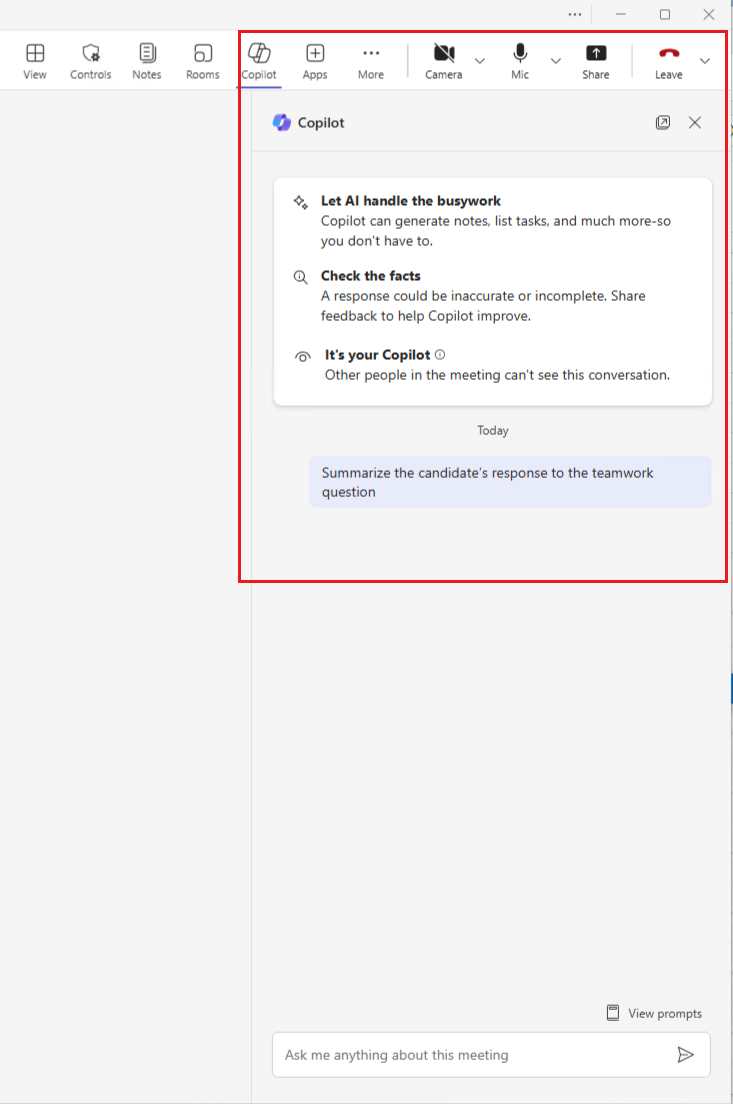Open meeting Controls
This screenshot has width=733, height=1104.
click(x=91, y=61)
